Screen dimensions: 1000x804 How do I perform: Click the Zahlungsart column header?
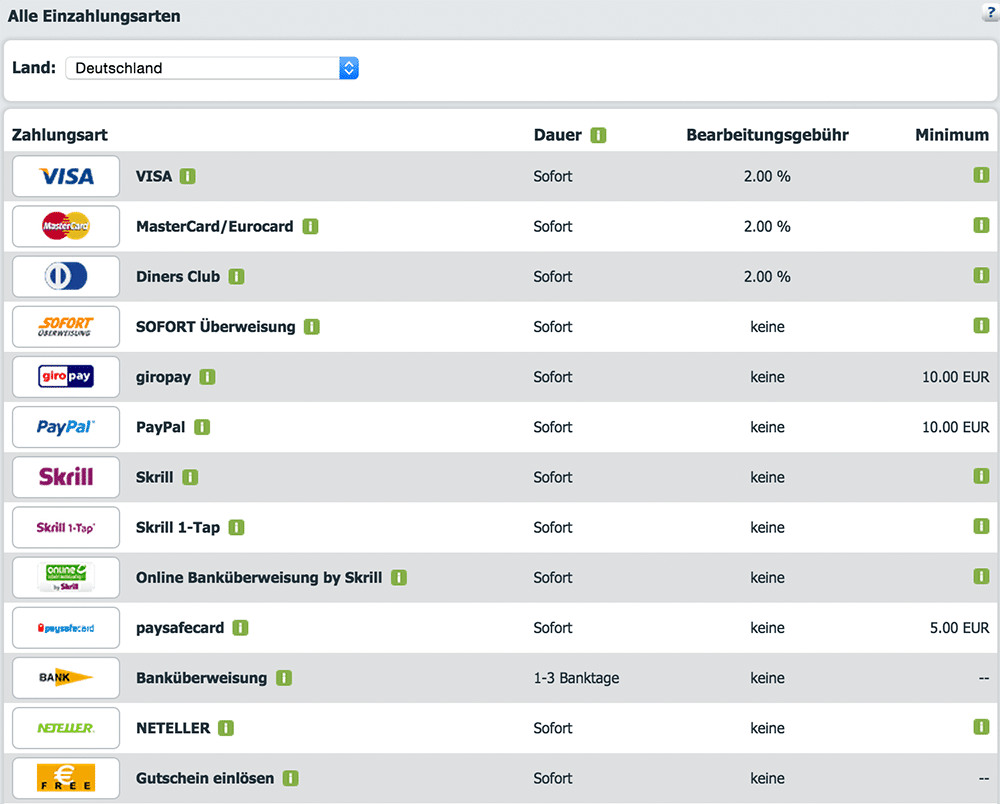(x=60, y=135)
